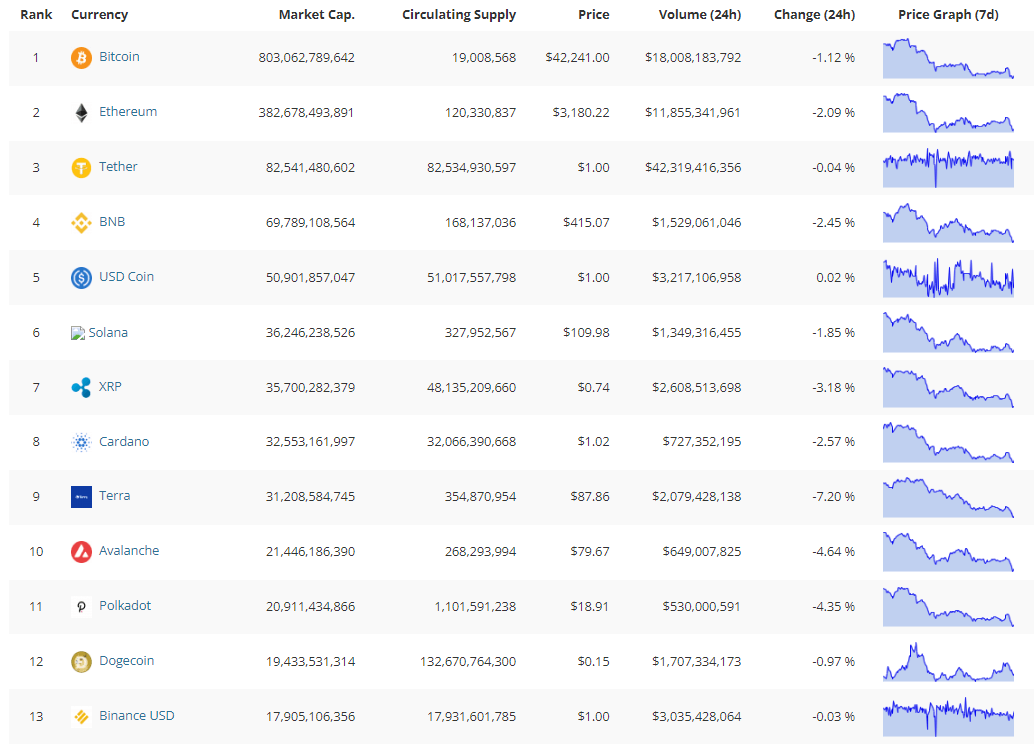Select Cardano circulating supply 32,066,390,668
Screen dimensions: 1034x751
[x=471, y=442]
